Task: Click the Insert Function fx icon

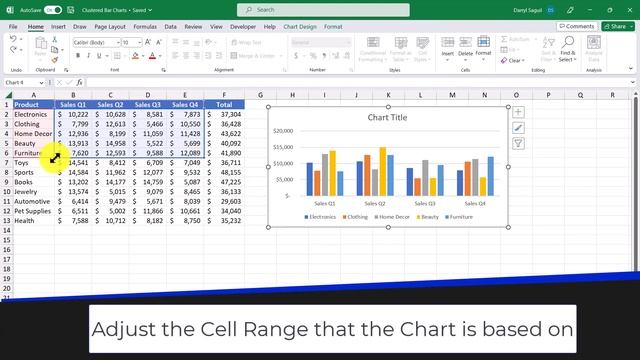Action: tap(79, 82)
